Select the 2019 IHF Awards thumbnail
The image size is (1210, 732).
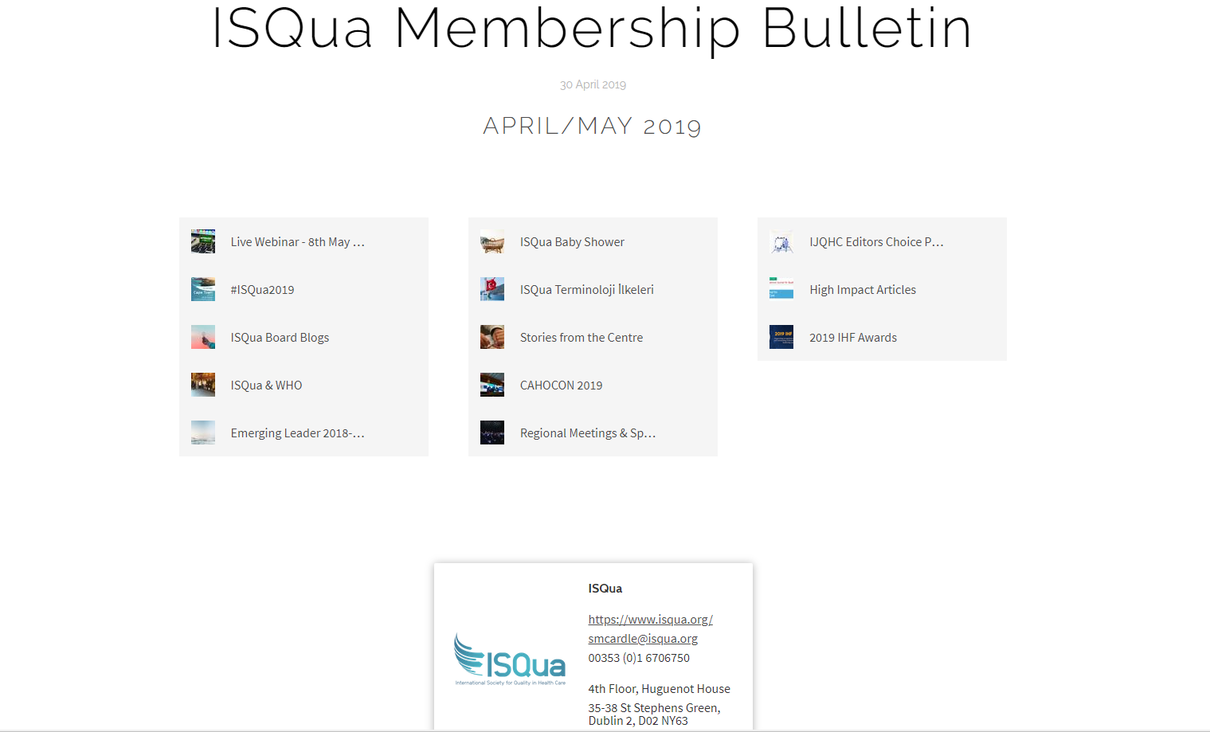click(x=781, y=337)
